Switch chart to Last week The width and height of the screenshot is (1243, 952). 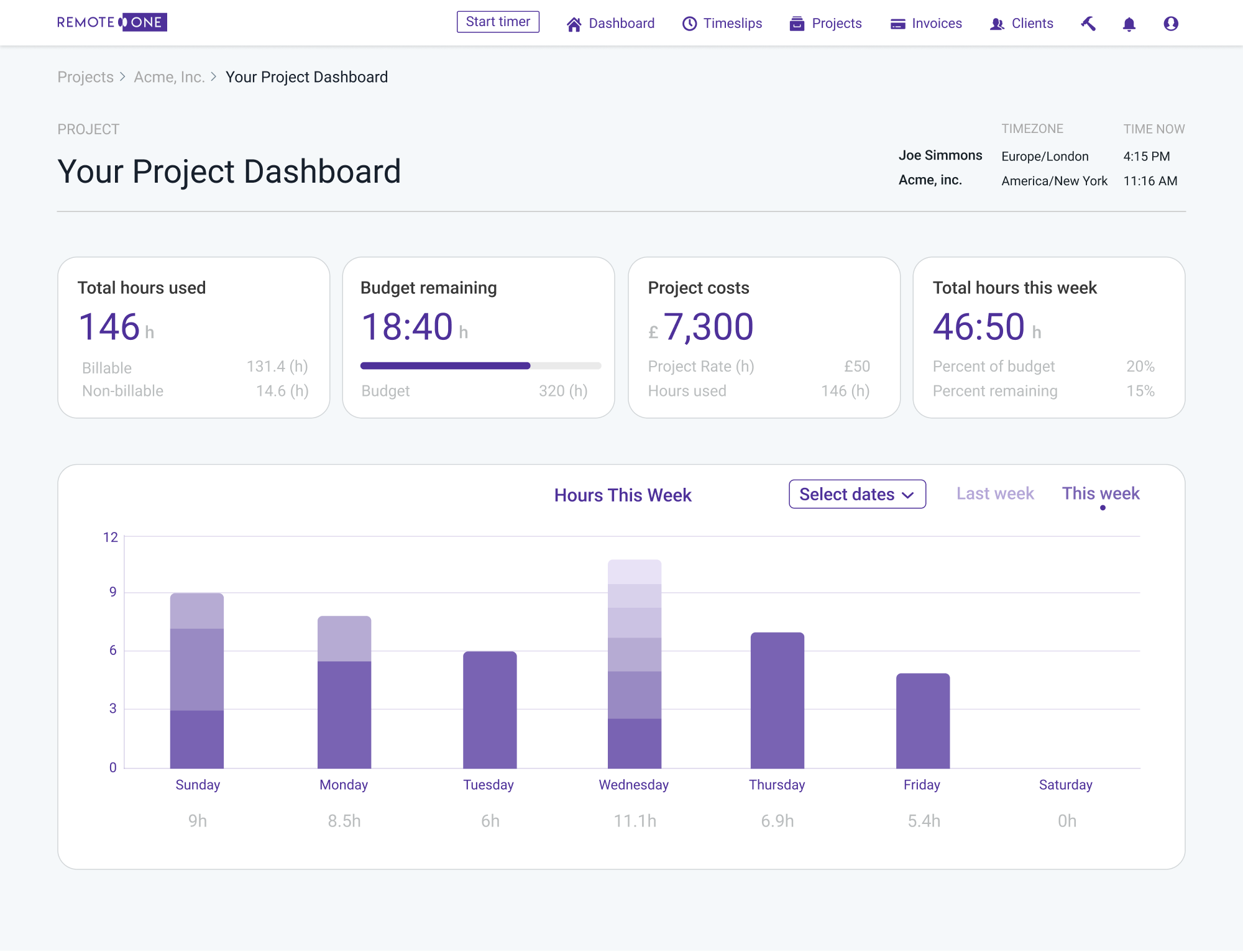pyautogui.click(x=995, y=493)
